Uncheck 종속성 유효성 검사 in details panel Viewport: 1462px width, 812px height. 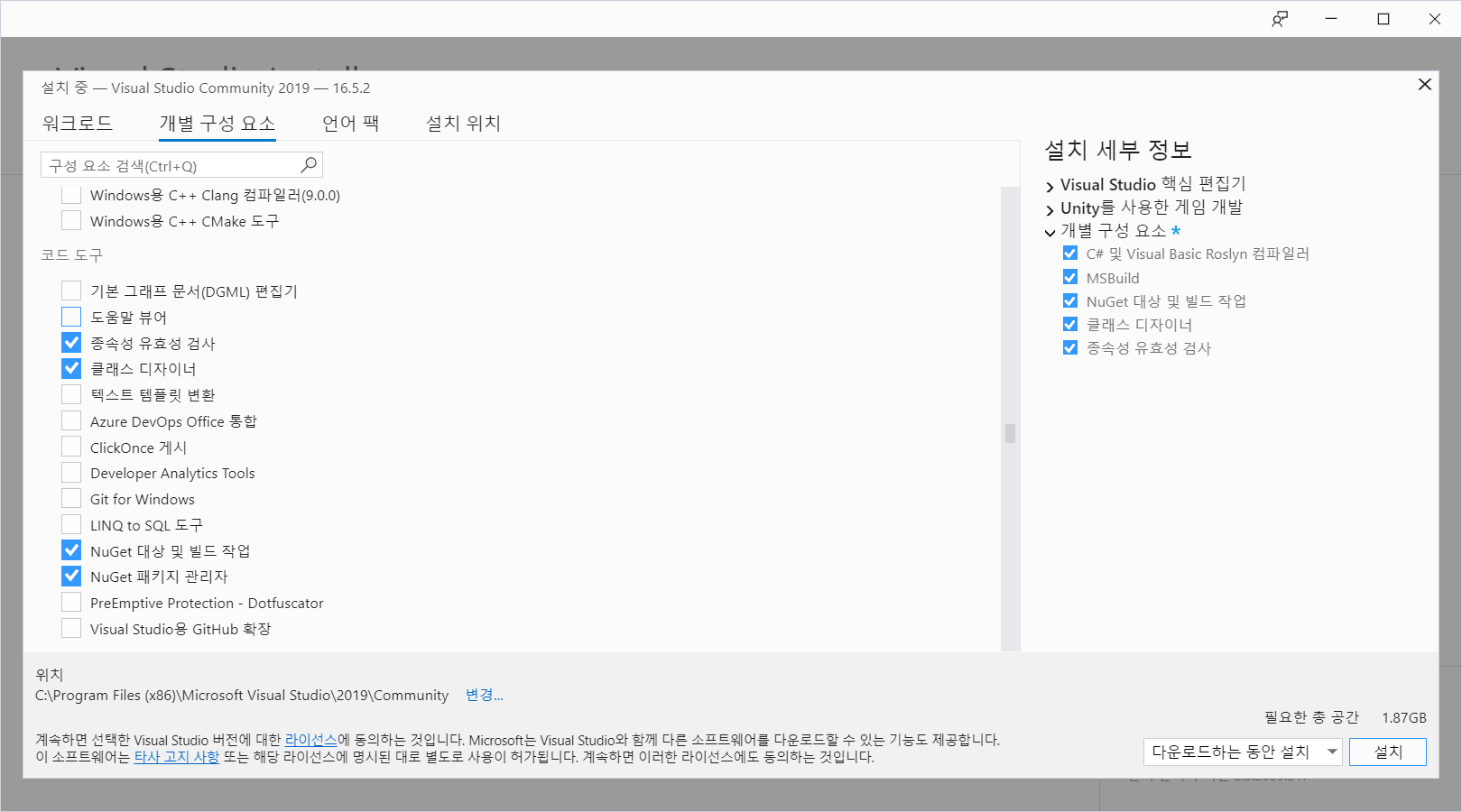tap(1070, 347)
